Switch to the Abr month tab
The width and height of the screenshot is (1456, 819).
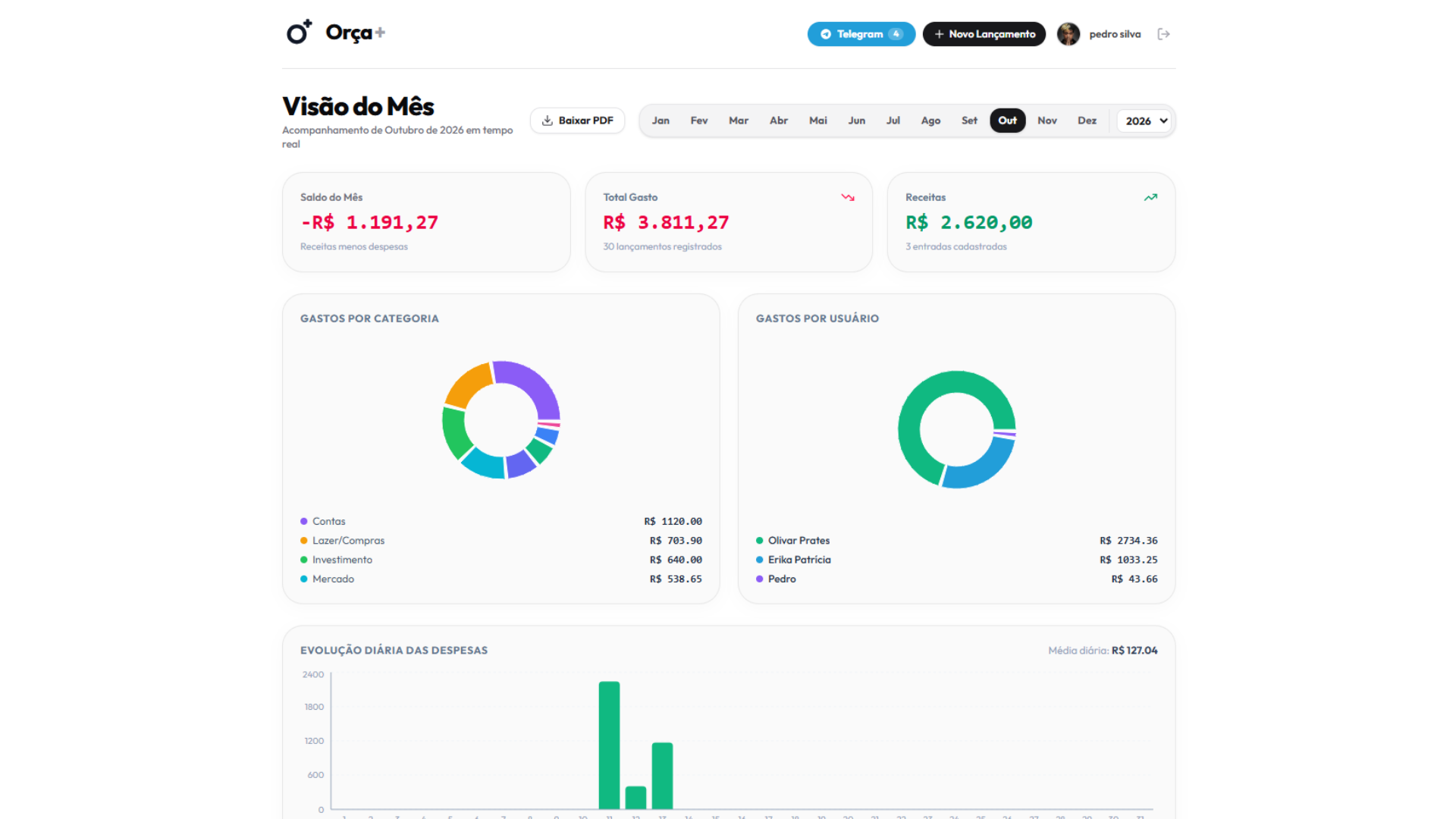(779, 121)
